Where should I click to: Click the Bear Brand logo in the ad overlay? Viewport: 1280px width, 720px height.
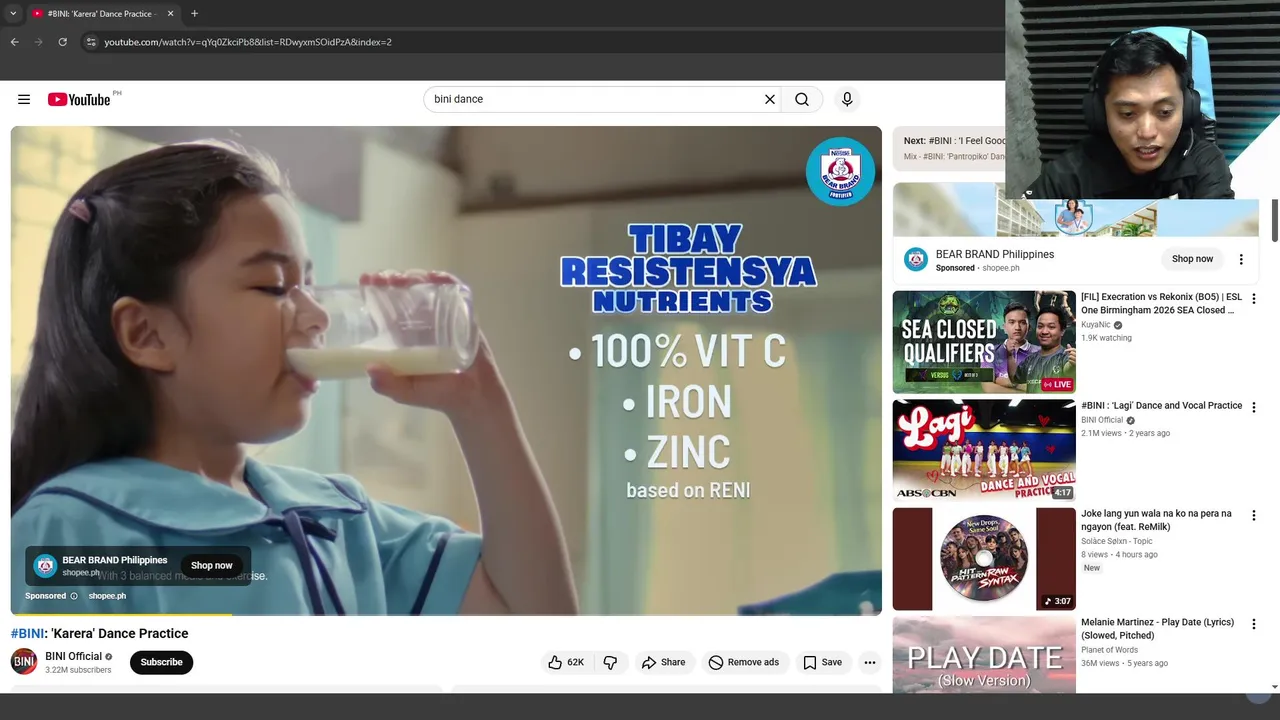coord(45,565)
